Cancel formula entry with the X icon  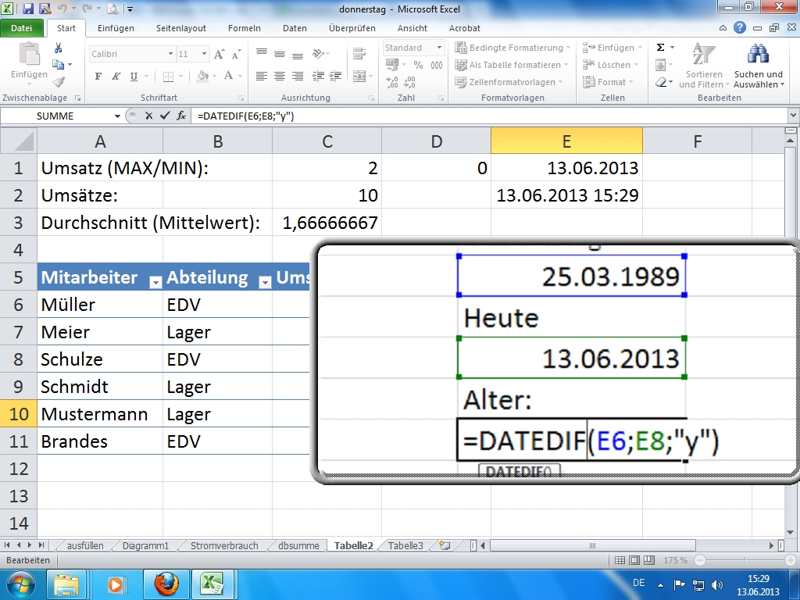point(148,116)
